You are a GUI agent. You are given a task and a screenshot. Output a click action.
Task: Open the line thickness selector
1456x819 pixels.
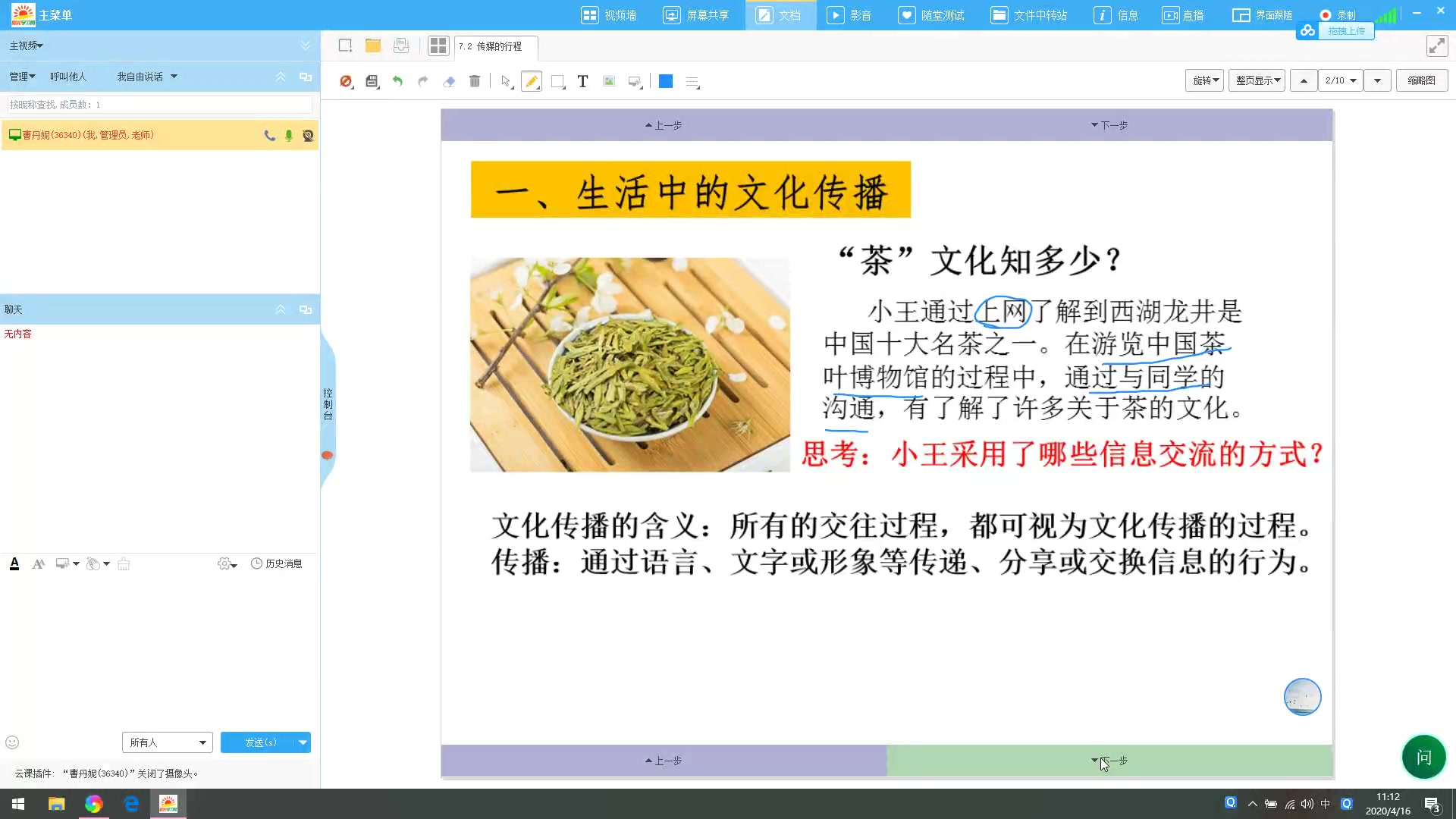(x=692, y=81)
